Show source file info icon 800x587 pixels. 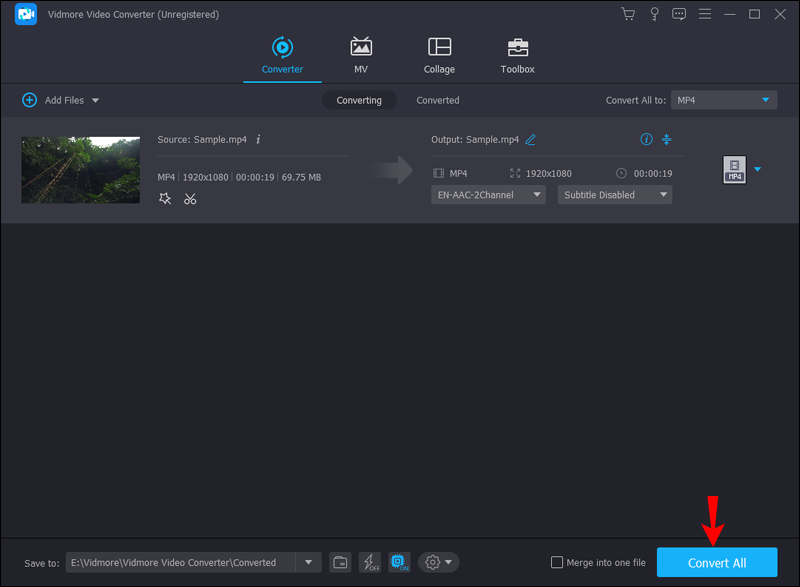[258, 139]
